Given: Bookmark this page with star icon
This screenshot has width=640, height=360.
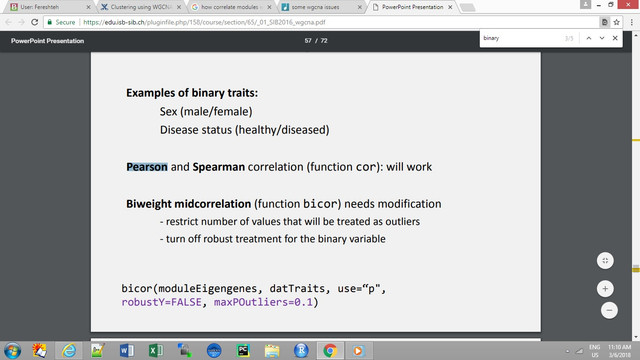Looking at the screenshot, I should click(x=616, y=22).
